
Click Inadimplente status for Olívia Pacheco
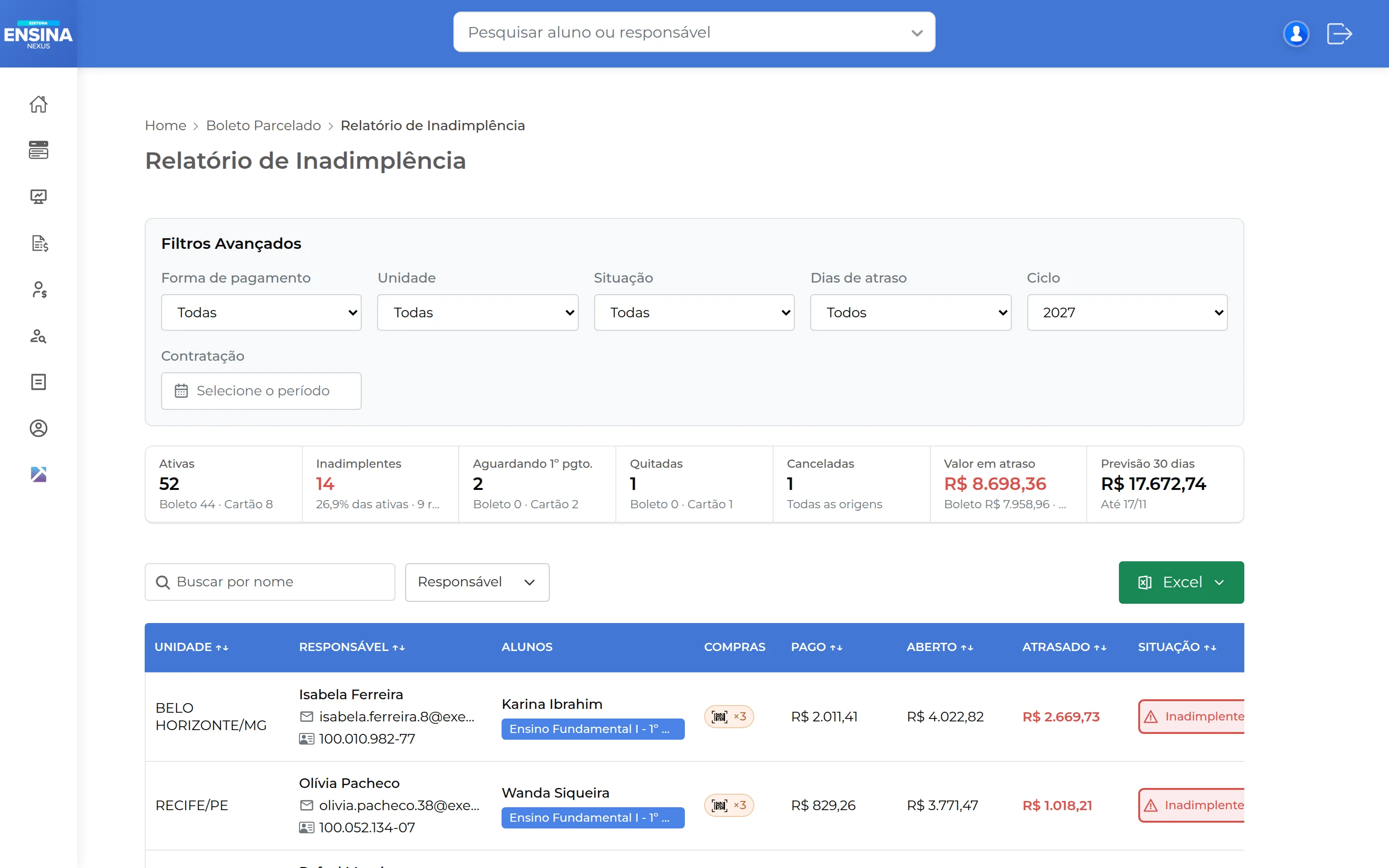1192,805
